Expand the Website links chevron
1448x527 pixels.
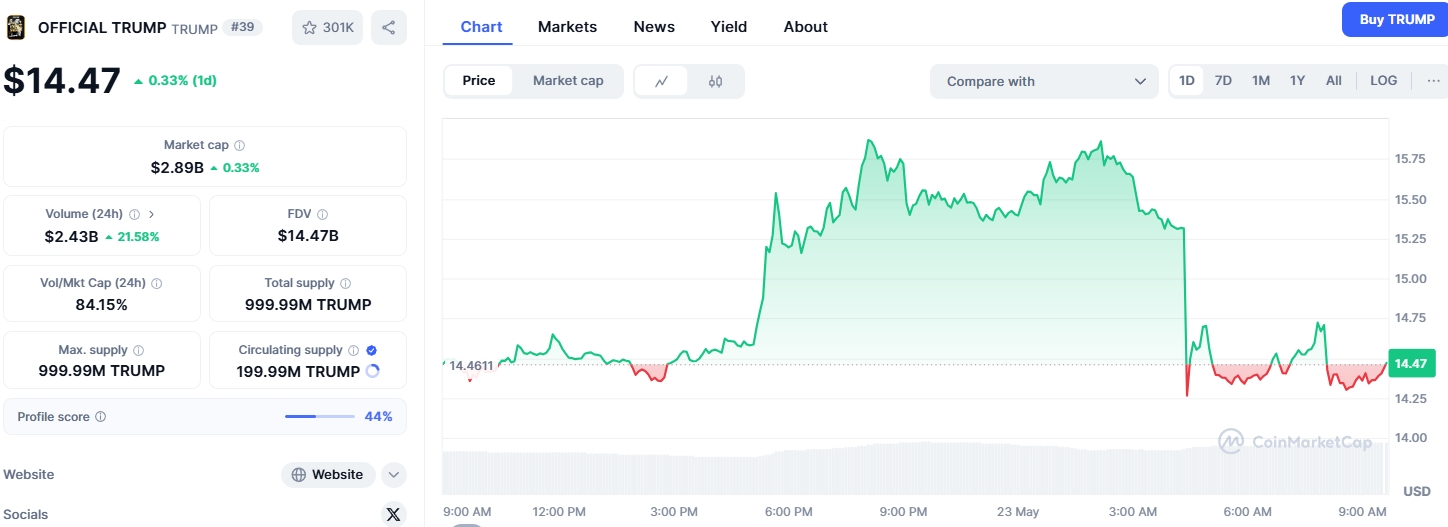tap(394, 475)
